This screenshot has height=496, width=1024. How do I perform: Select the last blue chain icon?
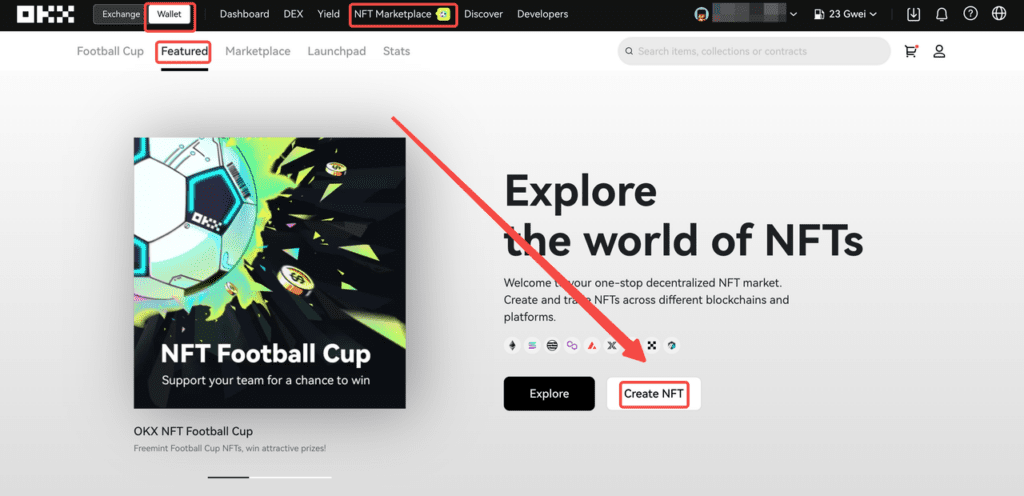(x=671, y=345)
